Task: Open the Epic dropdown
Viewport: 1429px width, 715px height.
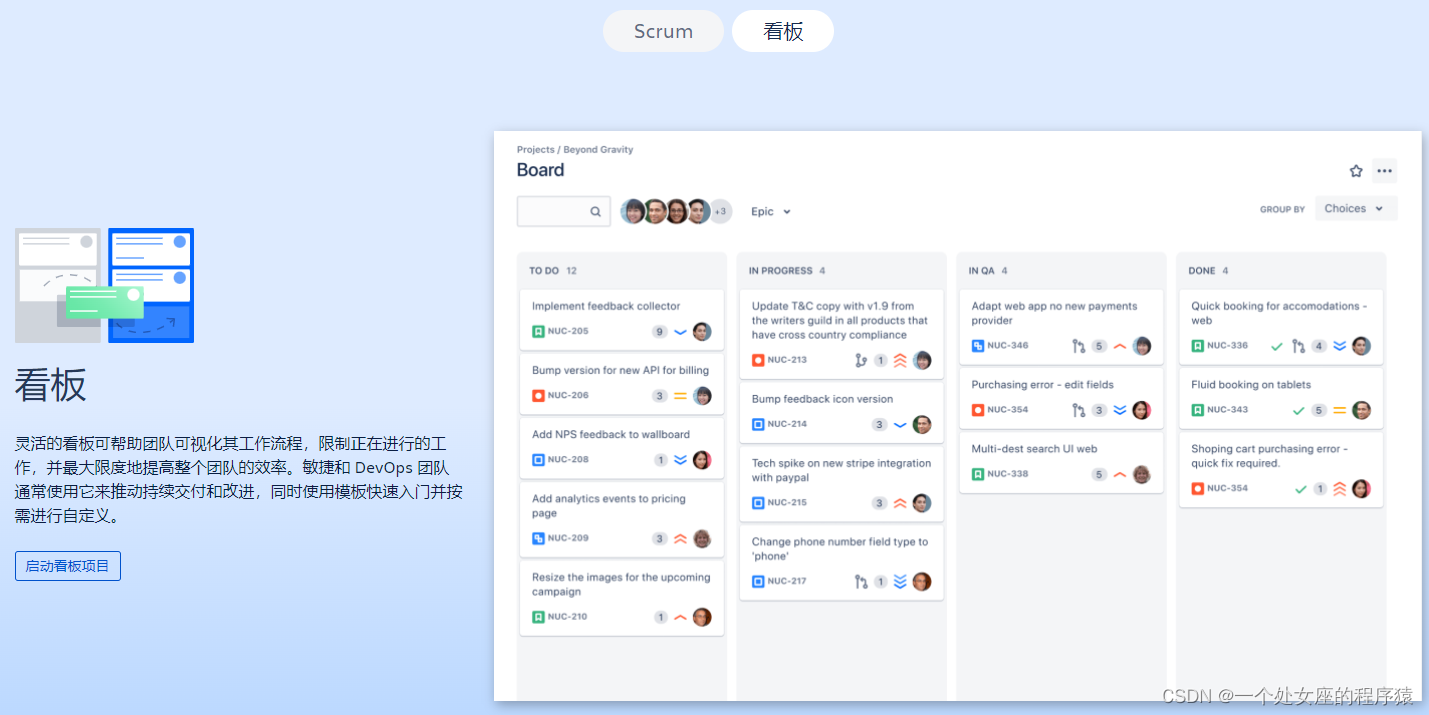Action: [770, 211]
